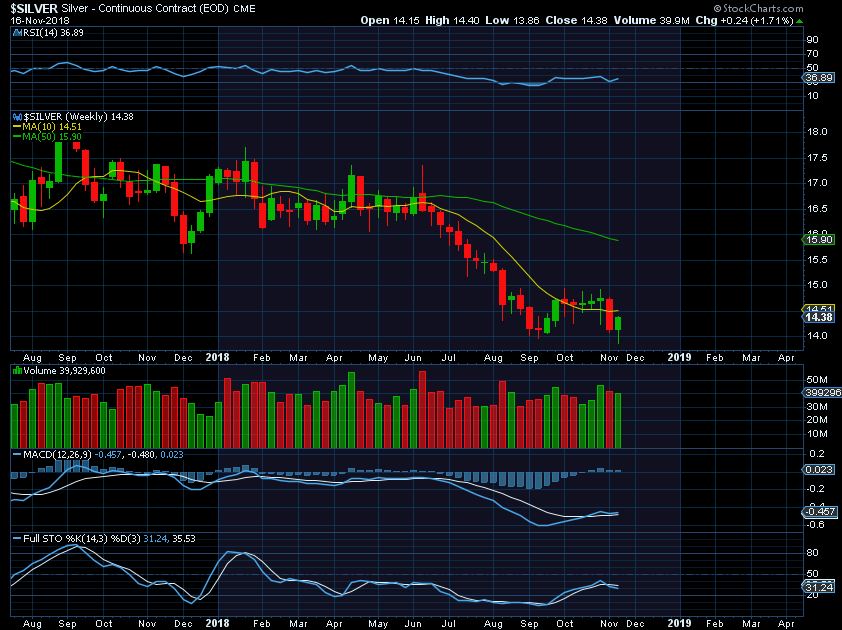The image size is (842, 630).
Task: Click the green dash before MA(50)
Action: pyautogui.click(x=17, y=137)
